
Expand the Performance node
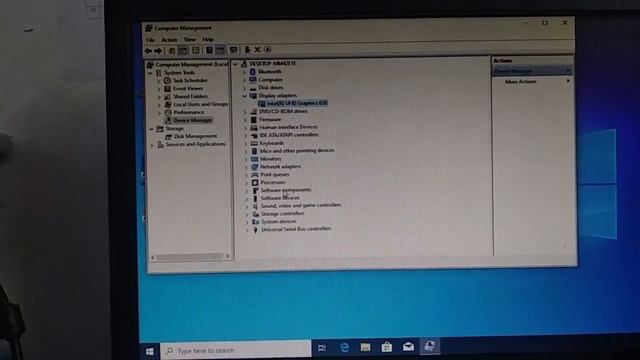(159, 113)
